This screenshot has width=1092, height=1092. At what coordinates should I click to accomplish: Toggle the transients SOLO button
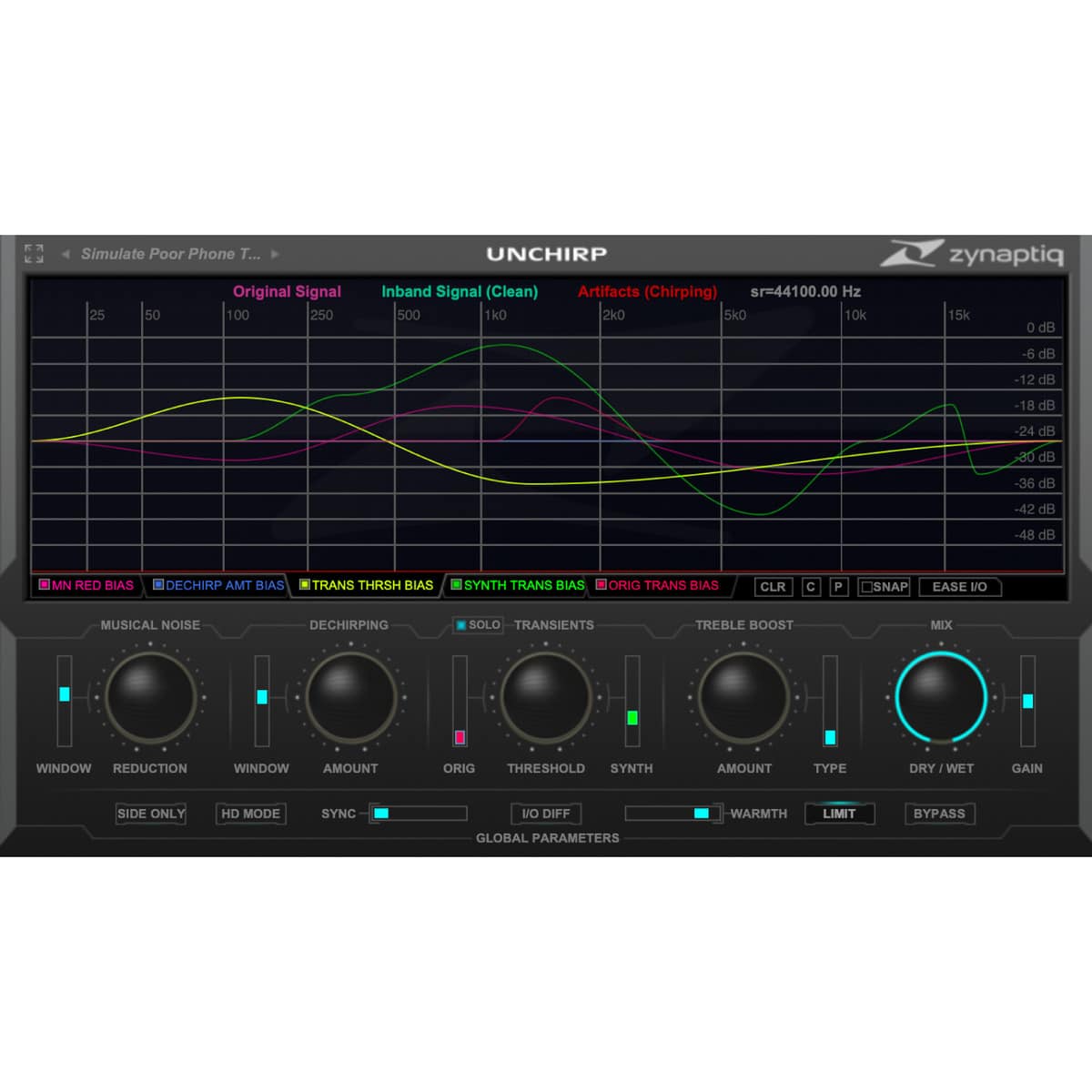(478, 625)
